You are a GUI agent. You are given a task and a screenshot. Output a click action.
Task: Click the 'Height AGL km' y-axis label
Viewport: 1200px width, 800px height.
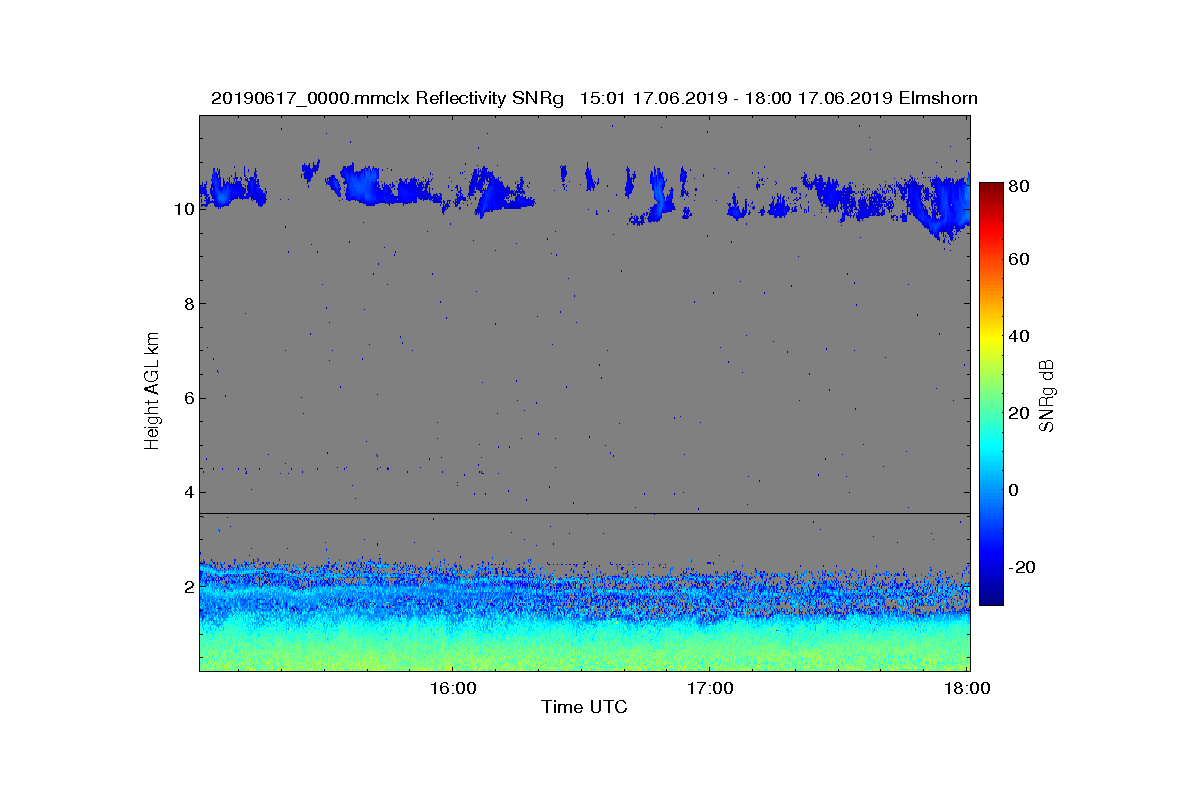click(x=152, y=392)
